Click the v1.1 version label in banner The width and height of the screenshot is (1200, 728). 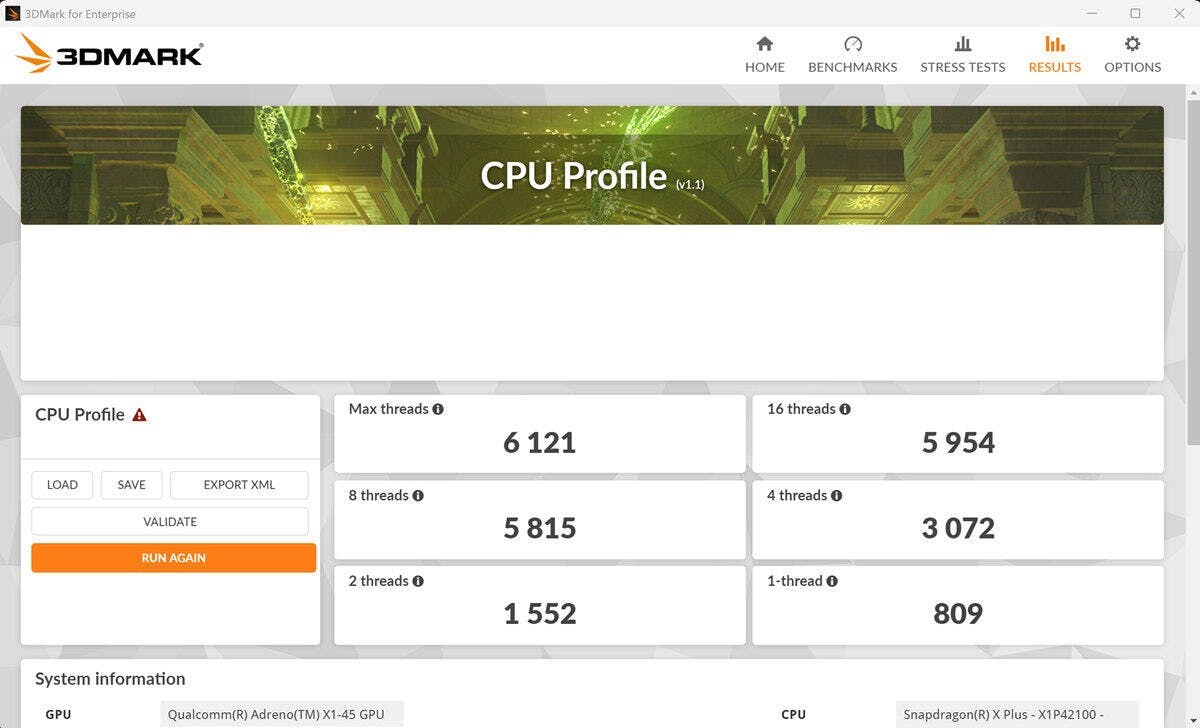point(690,184)
